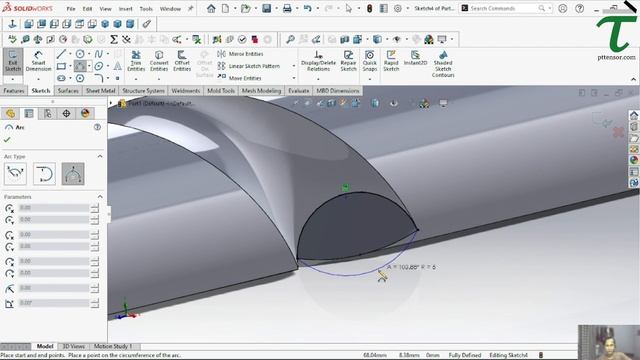Select the Centerpoint Arc type
The height and width of the screenshot is (360, 640).
pos(15,173)
